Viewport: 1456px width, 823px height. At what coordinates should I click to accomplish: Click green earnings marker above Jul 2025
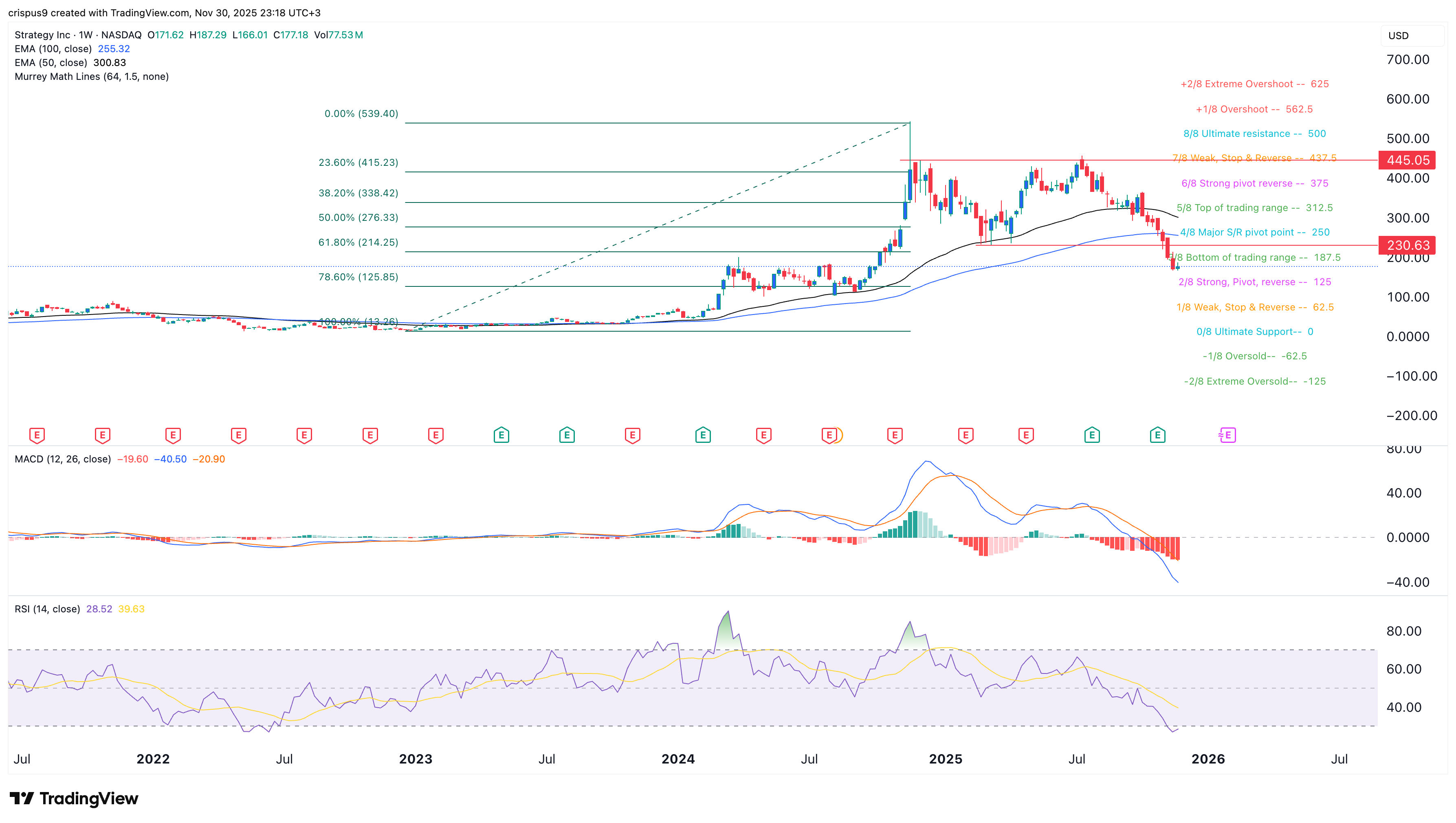click(x=1092, y=435)
